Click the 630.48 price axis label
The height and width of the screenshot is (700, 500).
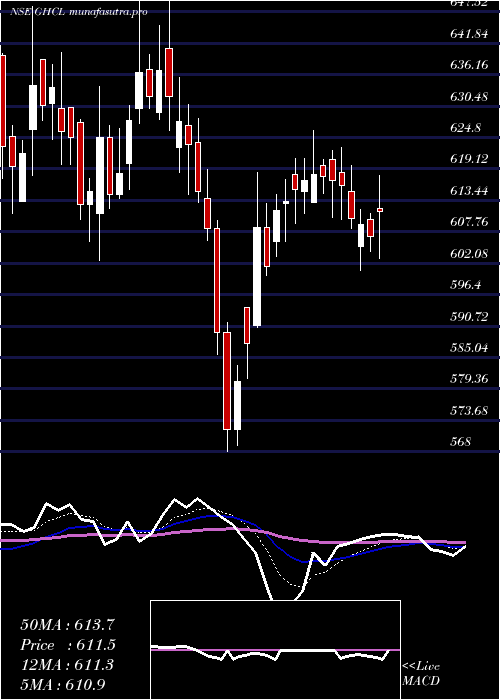click(469, 97)
